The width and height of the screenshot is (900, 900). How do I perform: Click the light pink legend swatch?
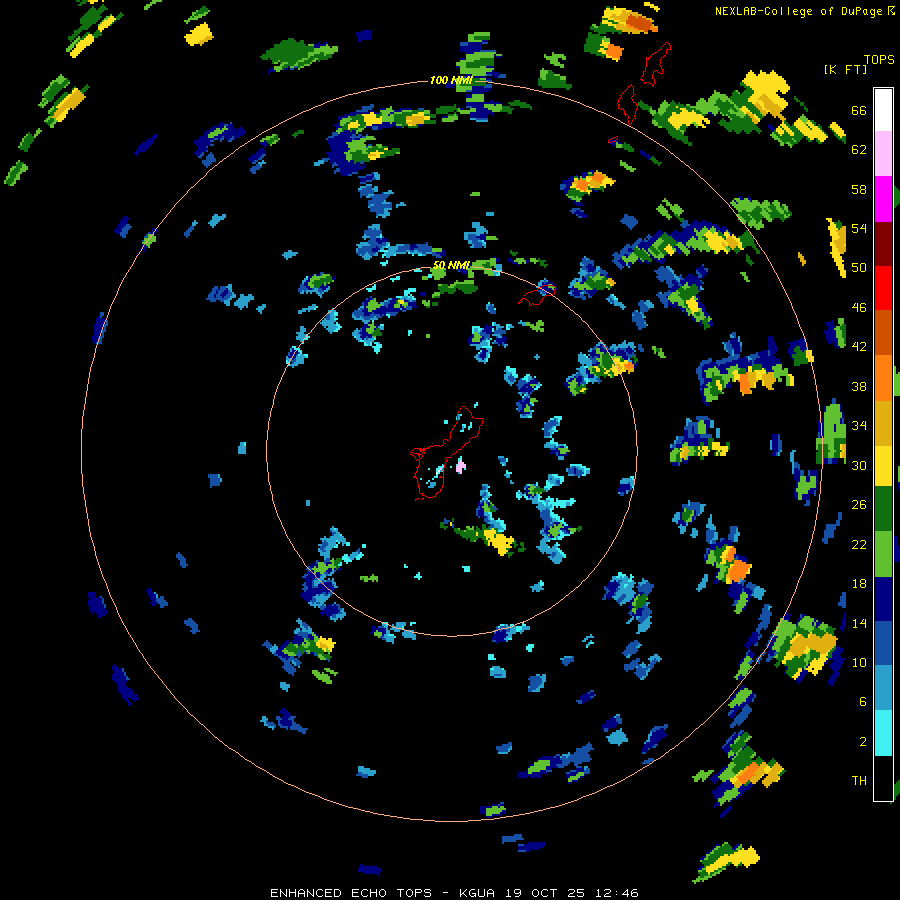pyautogui.click(x=883, y=153)
